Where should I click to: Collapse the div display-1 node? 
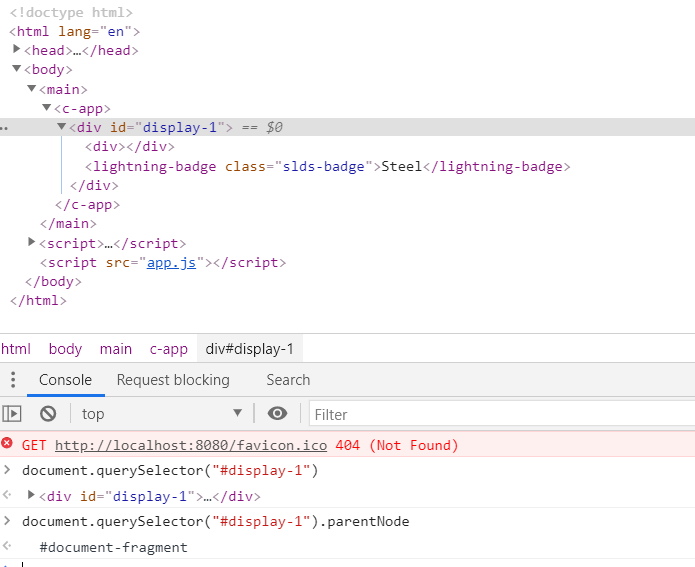62,126
